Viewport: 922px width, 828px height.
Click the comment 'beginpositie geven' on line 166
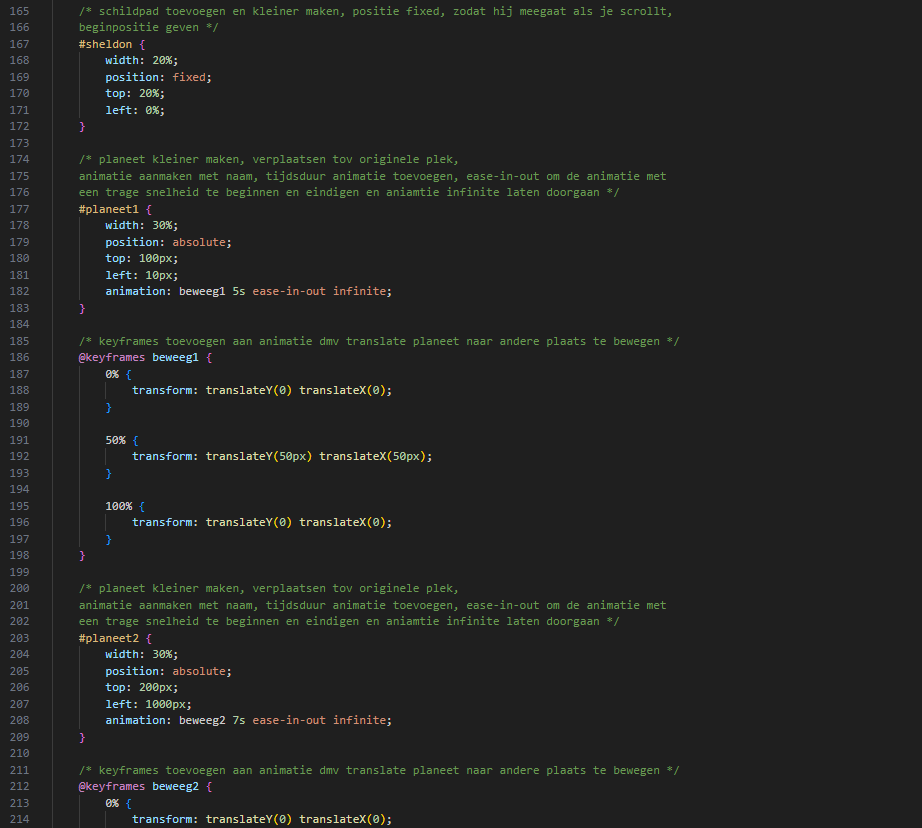click(148, 28)
